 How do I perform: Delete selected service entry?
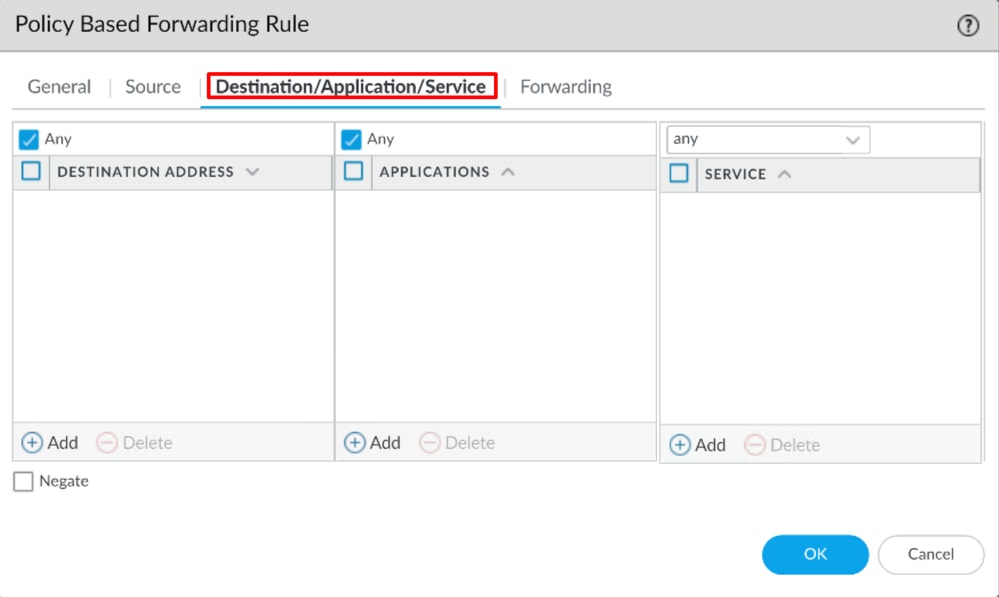[782, 445]
